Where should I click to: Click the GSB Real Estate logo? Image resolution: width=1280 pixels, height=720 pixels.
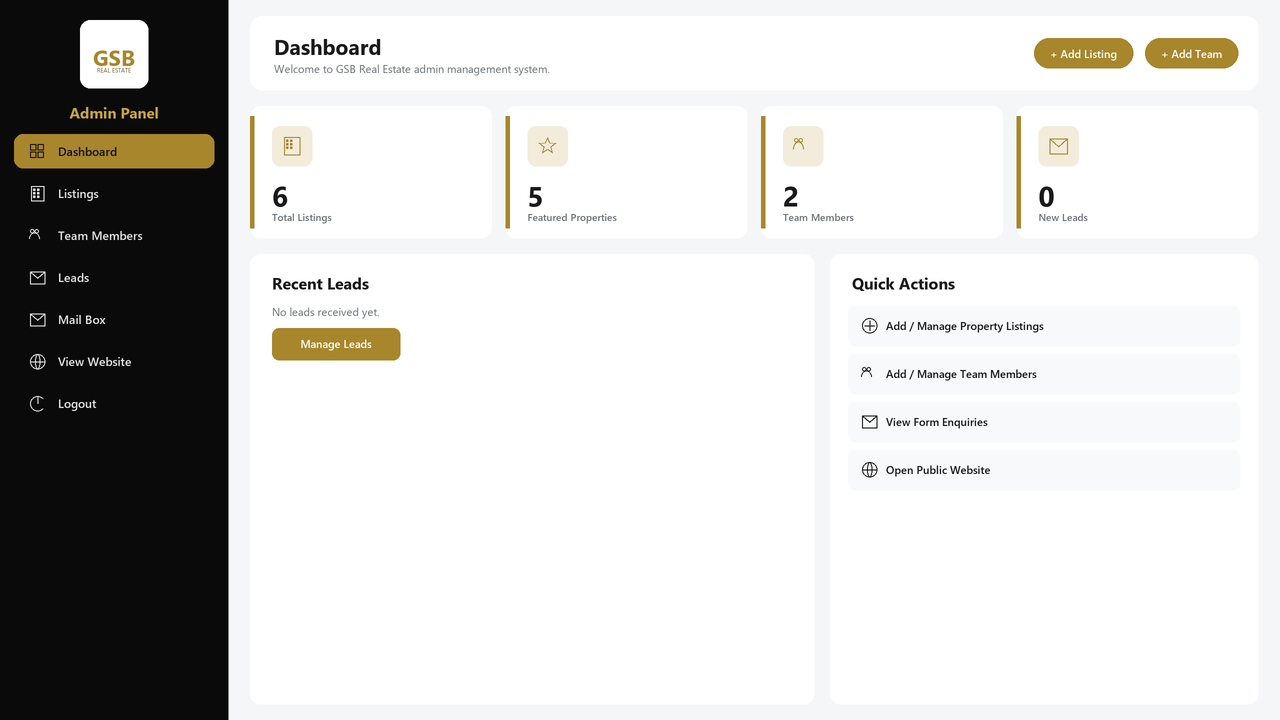(114, 54)
